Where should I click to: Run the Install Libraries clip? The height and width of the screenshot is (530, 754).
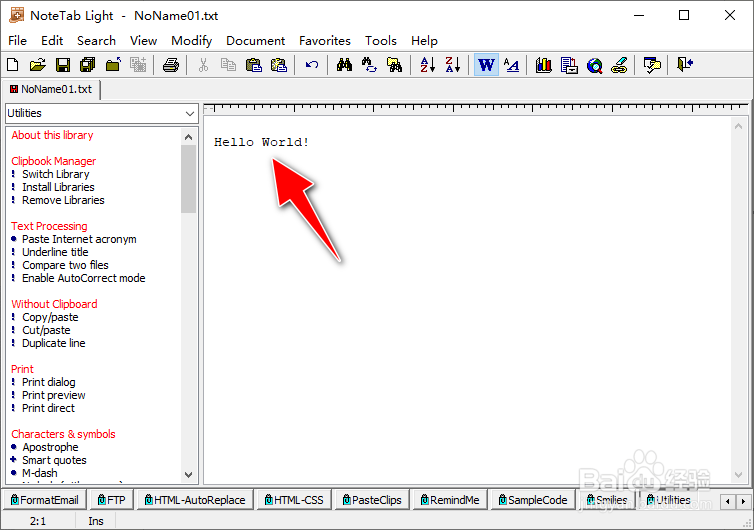coord(58,187)
